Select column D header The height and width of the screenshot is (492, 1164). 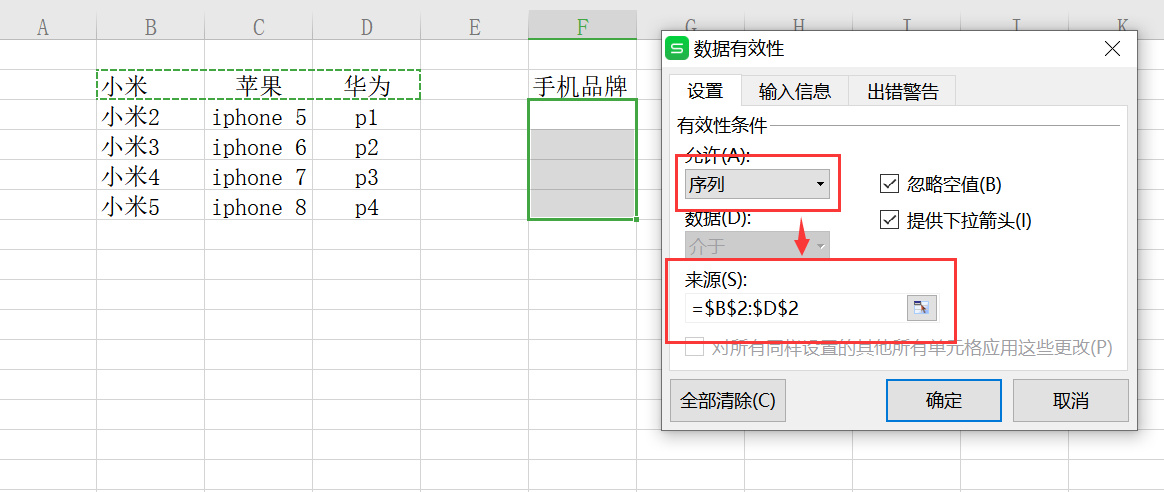(x=367, y=27)
